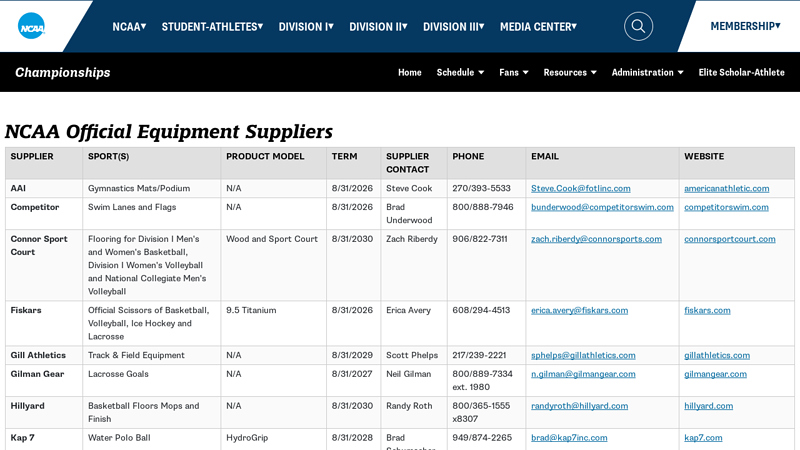This screenshot has width=800, height=450.
Task: Email Steve.Cook@fotlinc.com
Action: (x=581, y=188)
